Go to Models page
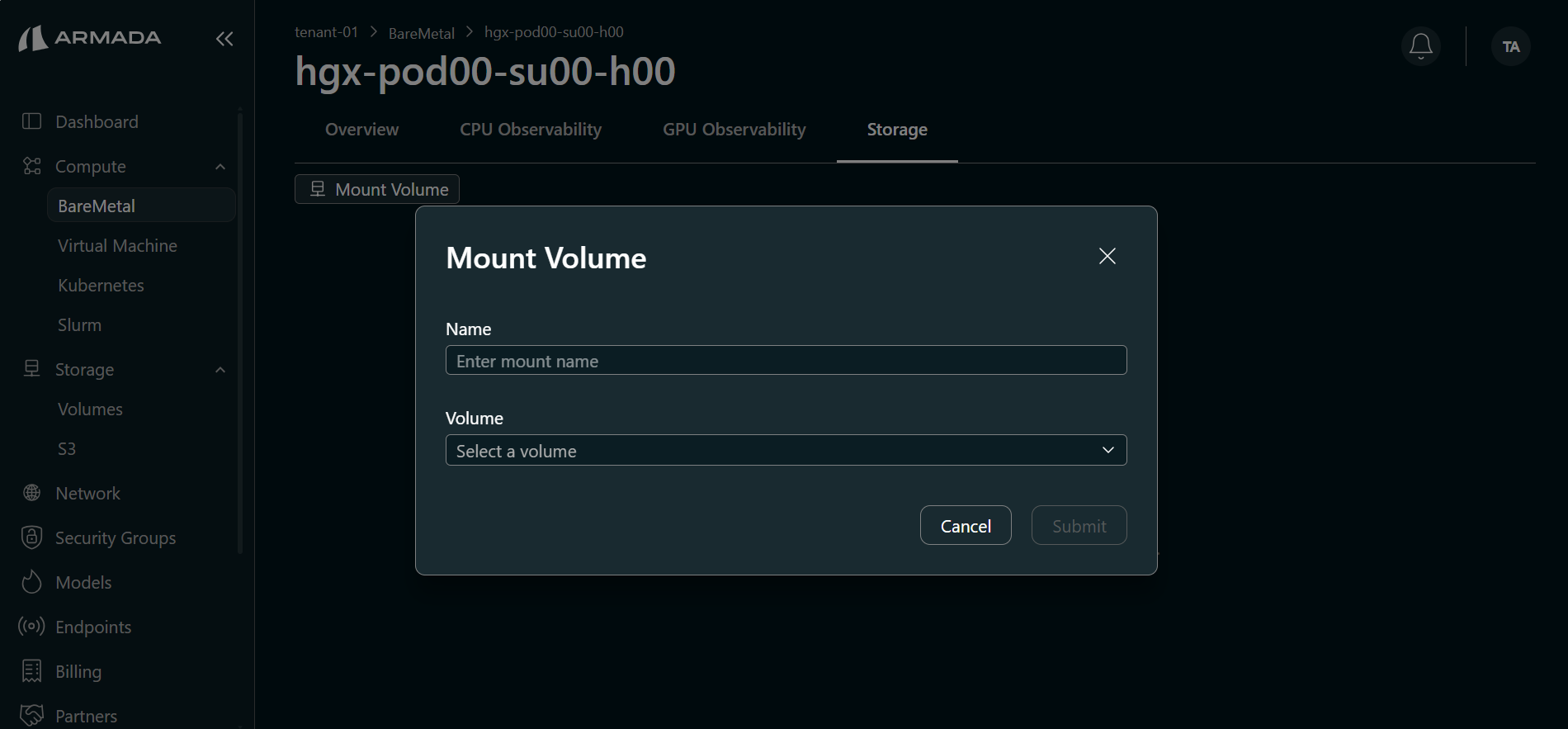Image resolution: width=1568 pixels, height=729 pixels. 83,582
